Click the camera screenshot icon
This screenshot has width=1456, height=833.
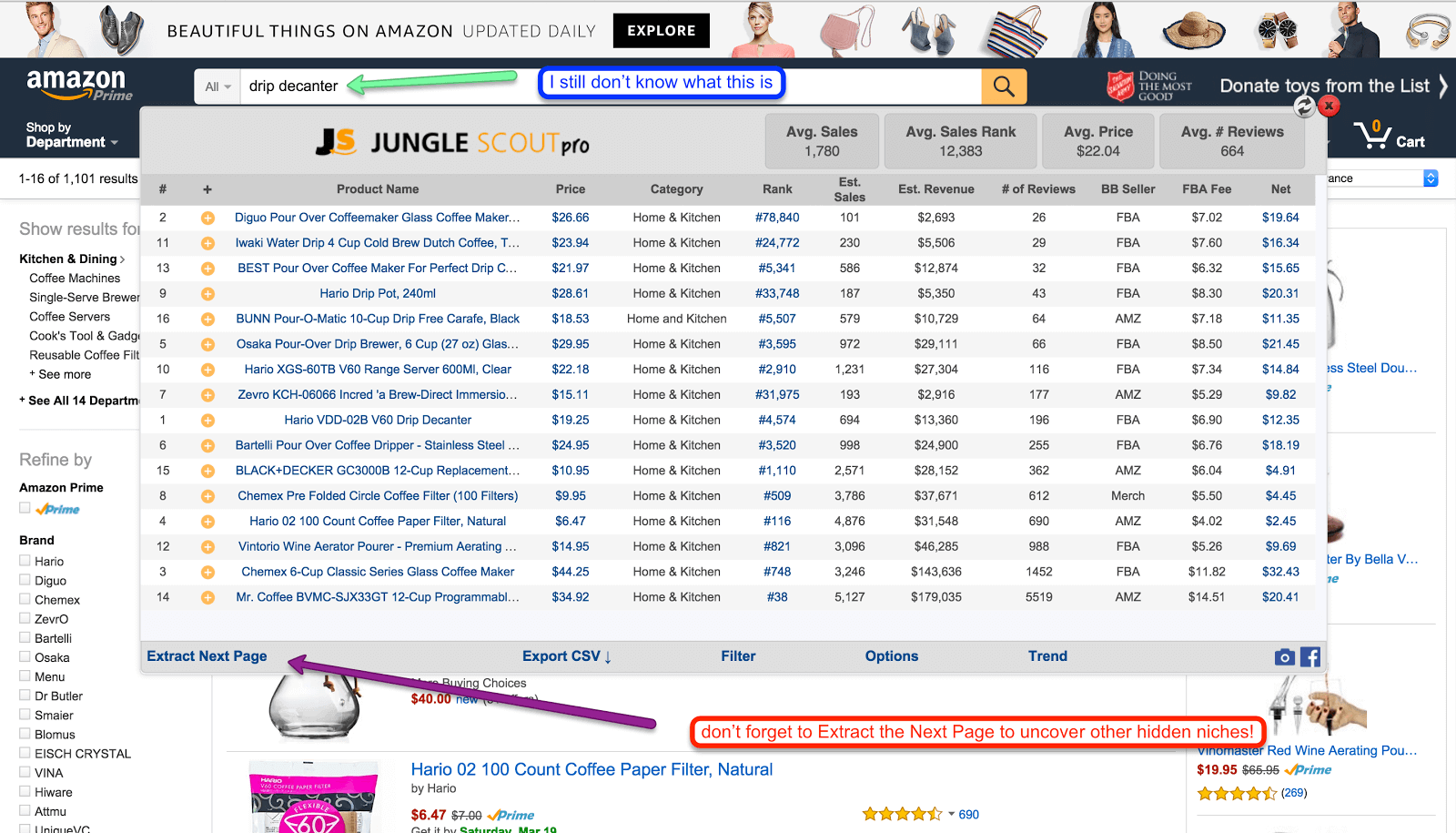[1284, 657]
